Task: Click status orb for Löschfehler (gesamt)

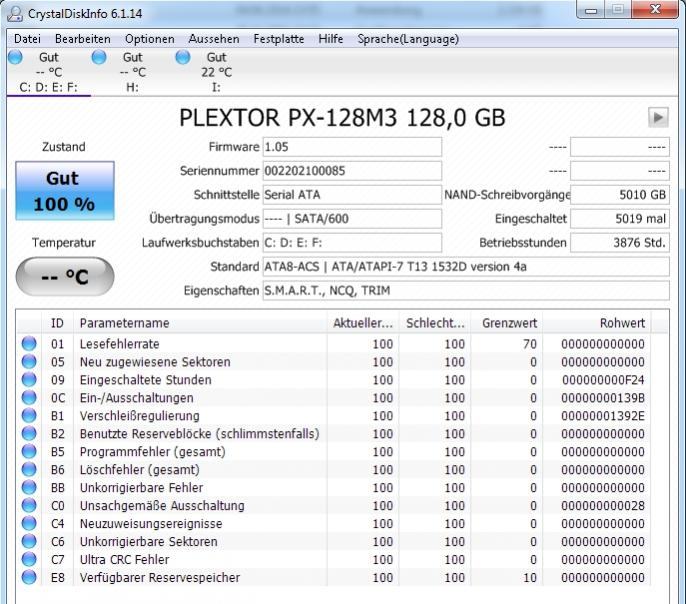Action: (29, 469)
